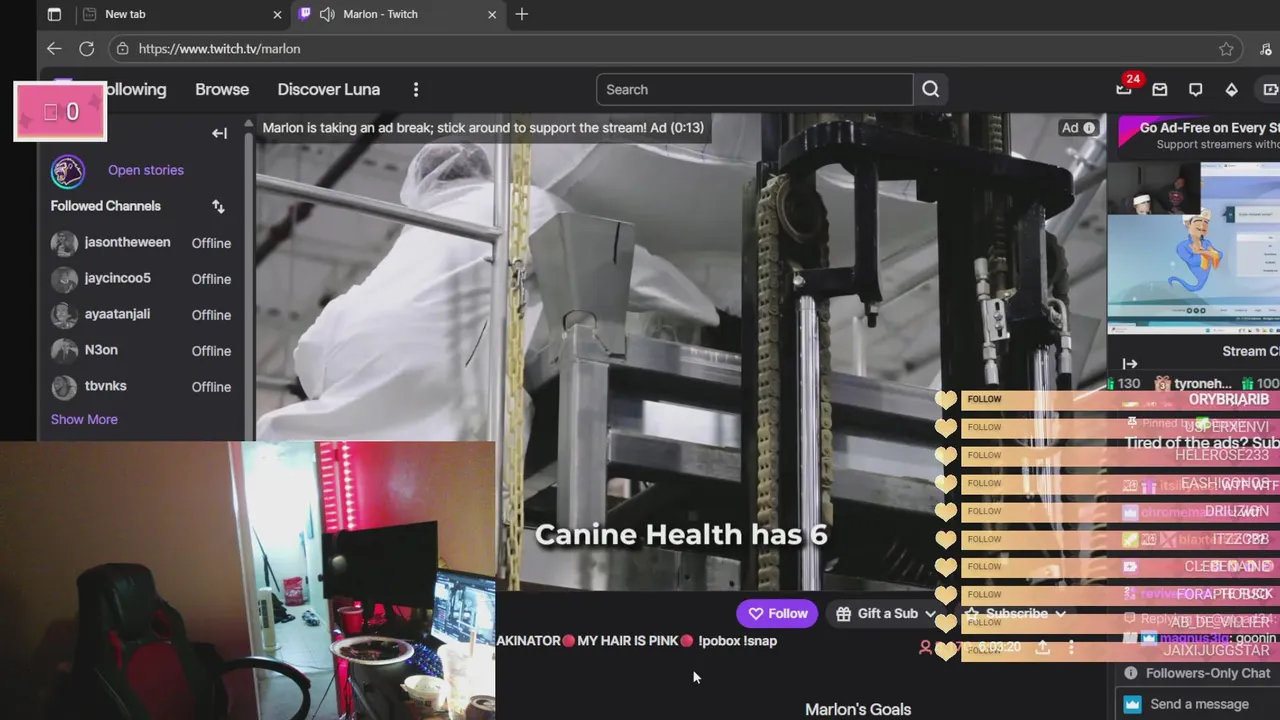Click Show More under followed channels

(x=84, y=419)
